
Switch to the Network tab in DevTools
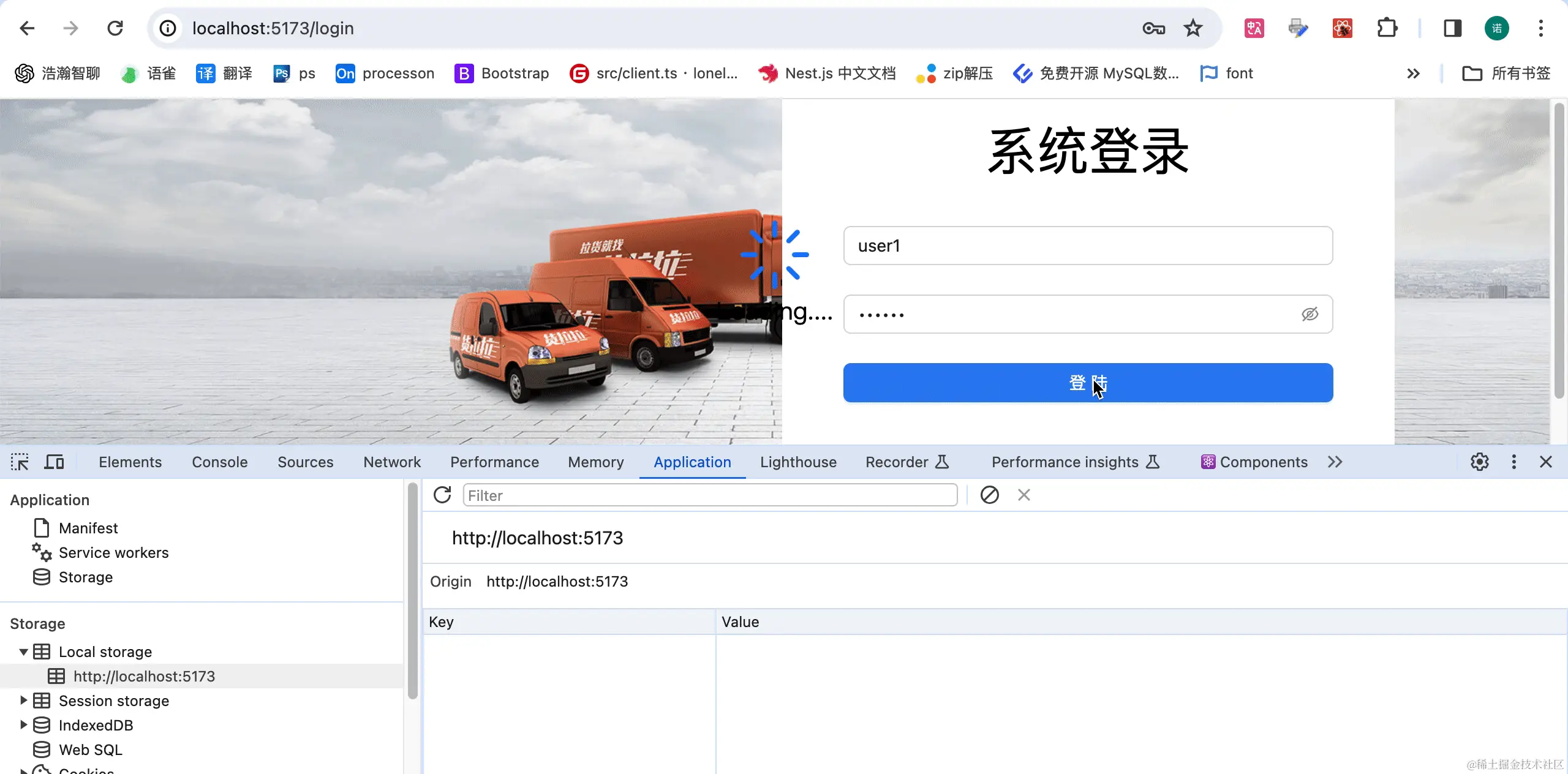pyautogui.click(x=391, y=462)
